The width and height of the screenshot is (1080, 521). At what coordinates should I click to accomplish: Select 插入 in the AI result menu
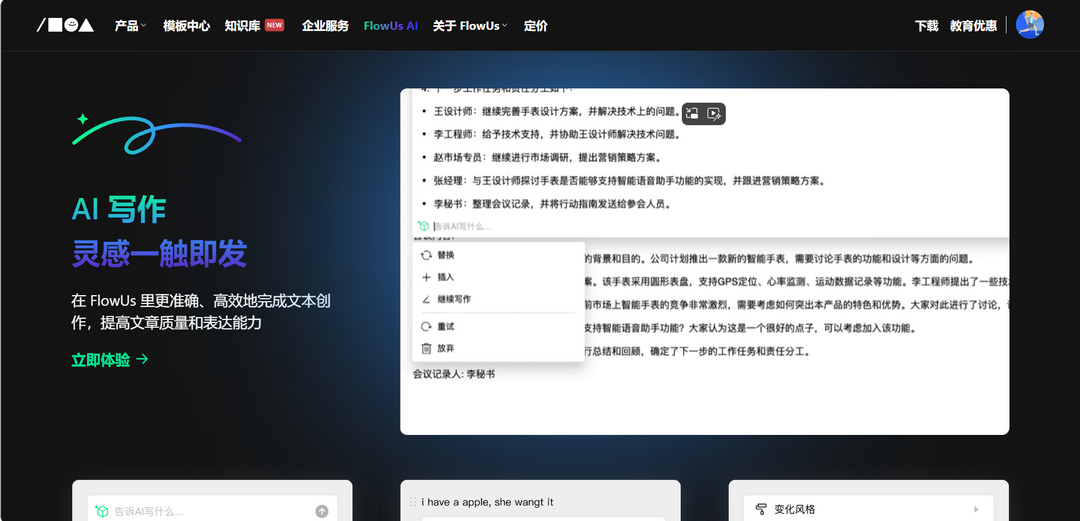499,277
